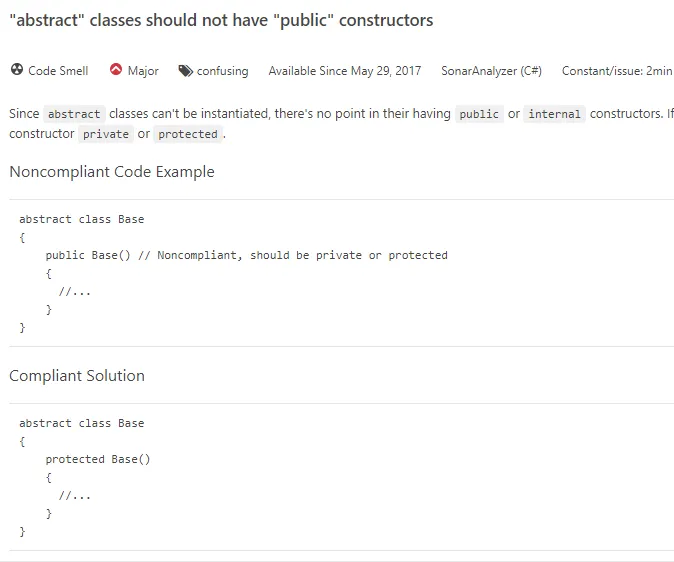
Task: Click the inline protected code keyword in description
Action: (188, 134)
